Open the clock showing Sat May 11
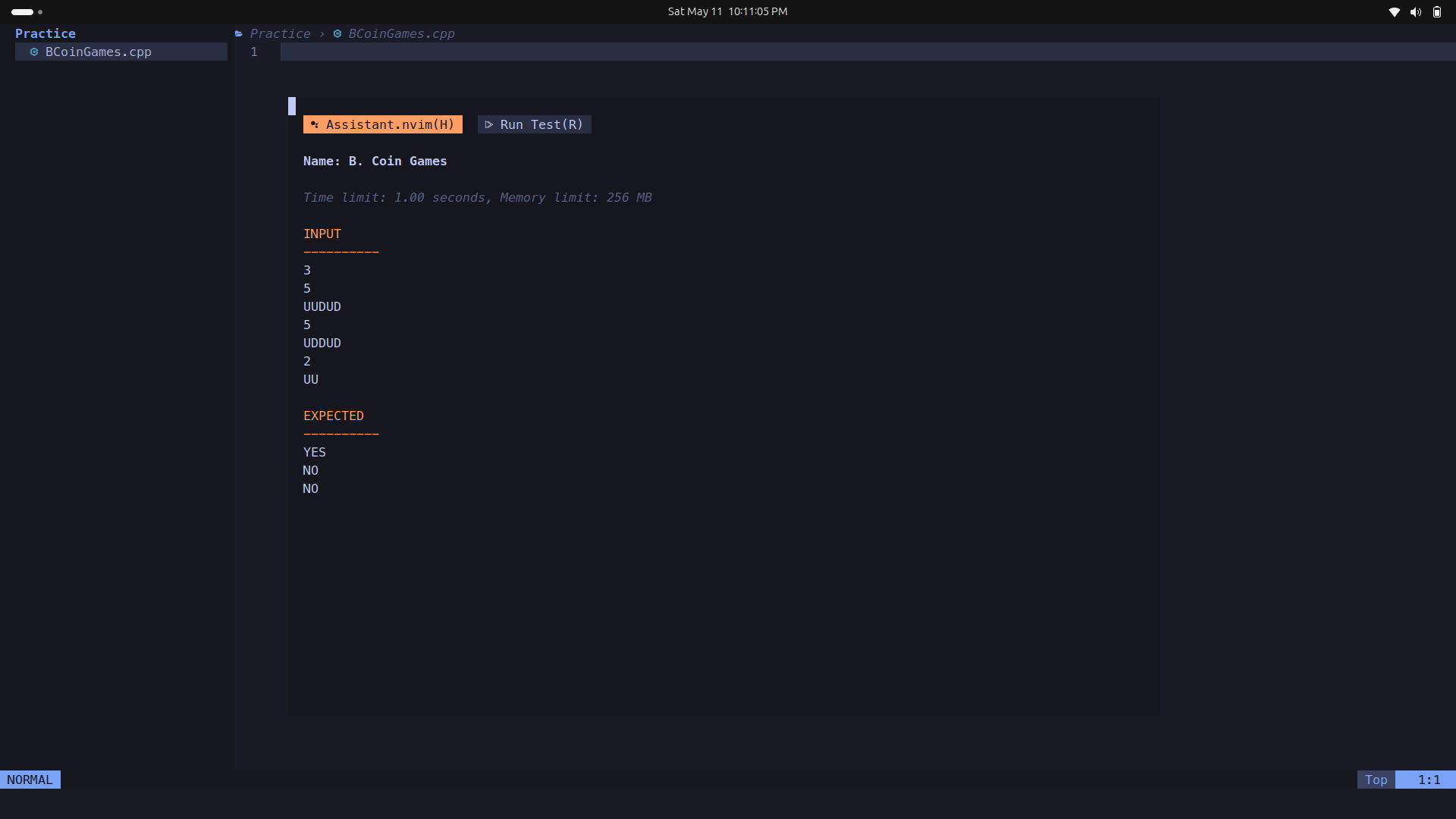 [727, 11]
